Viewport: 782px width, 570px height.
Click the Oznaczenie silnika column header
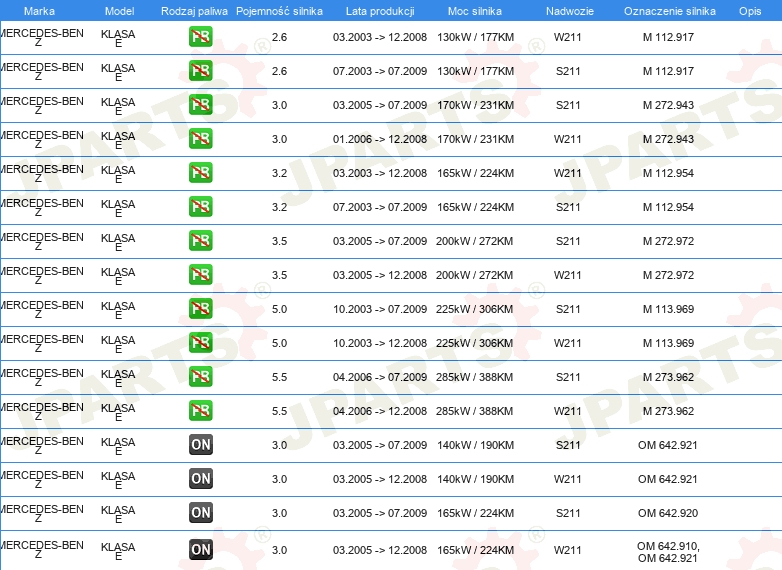[669, 11]
